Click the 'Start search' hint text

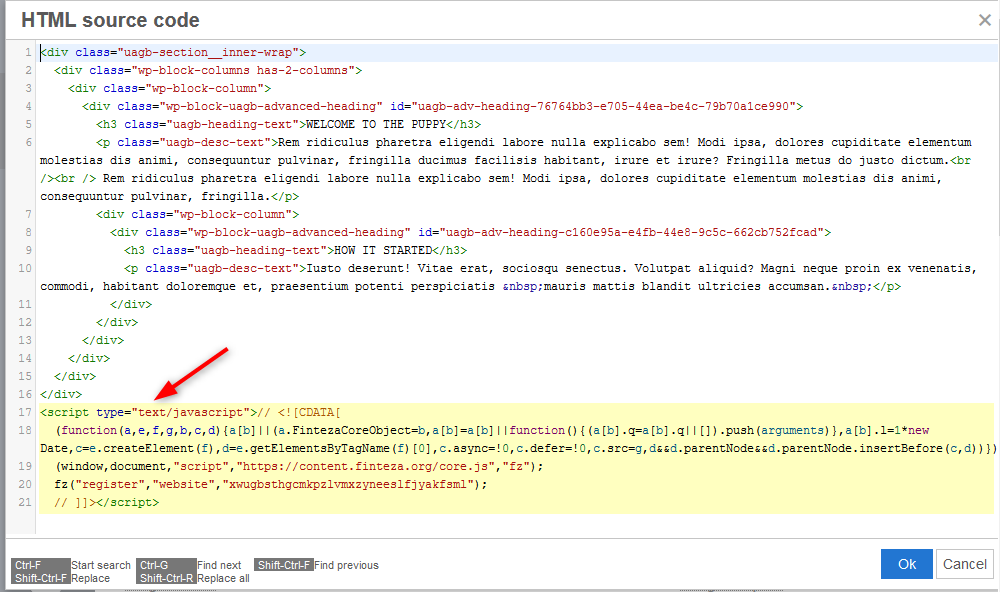tap(101, 565)
